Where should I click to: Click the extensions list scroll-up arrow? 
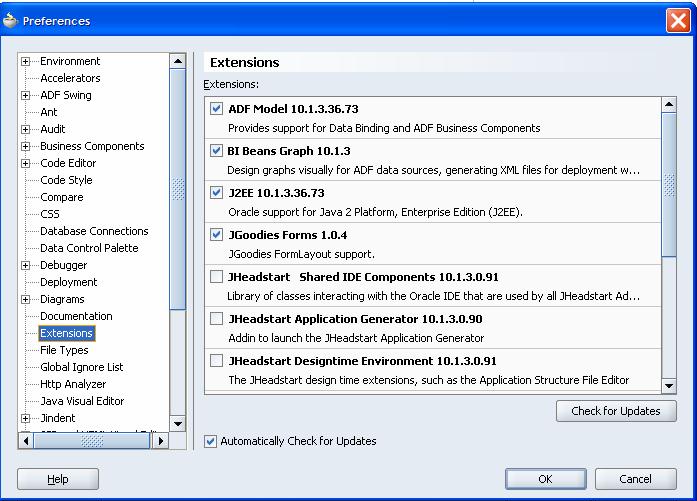click(x=668, y=104)
